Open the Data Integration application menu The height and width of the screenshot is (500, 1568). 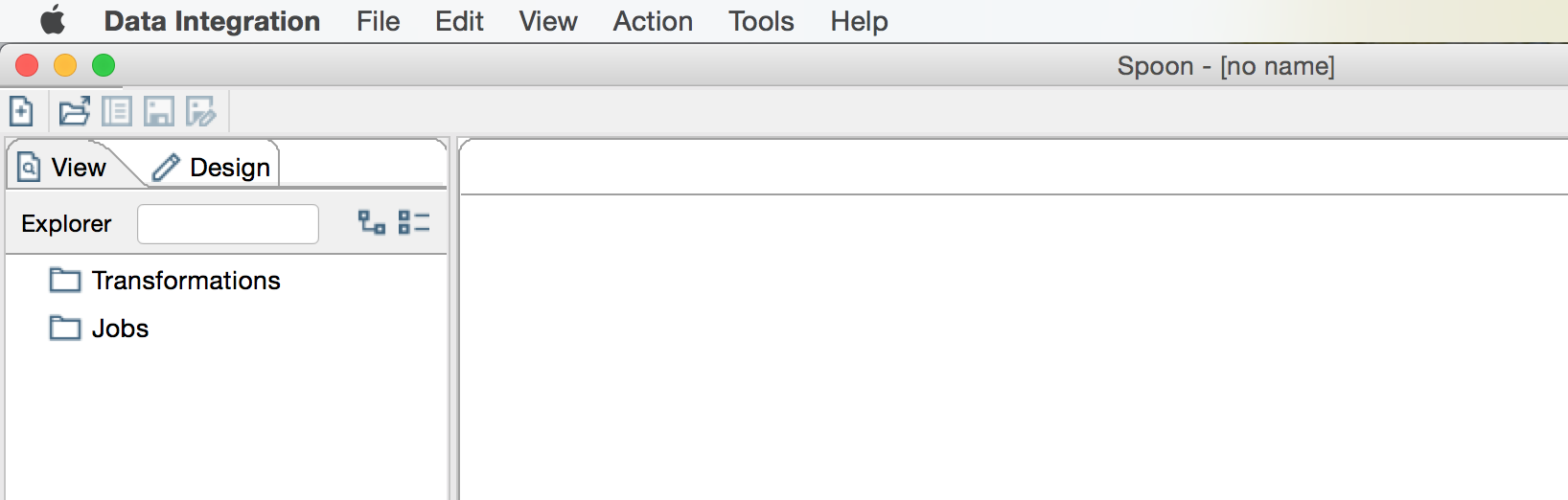[x=212, y=21]
